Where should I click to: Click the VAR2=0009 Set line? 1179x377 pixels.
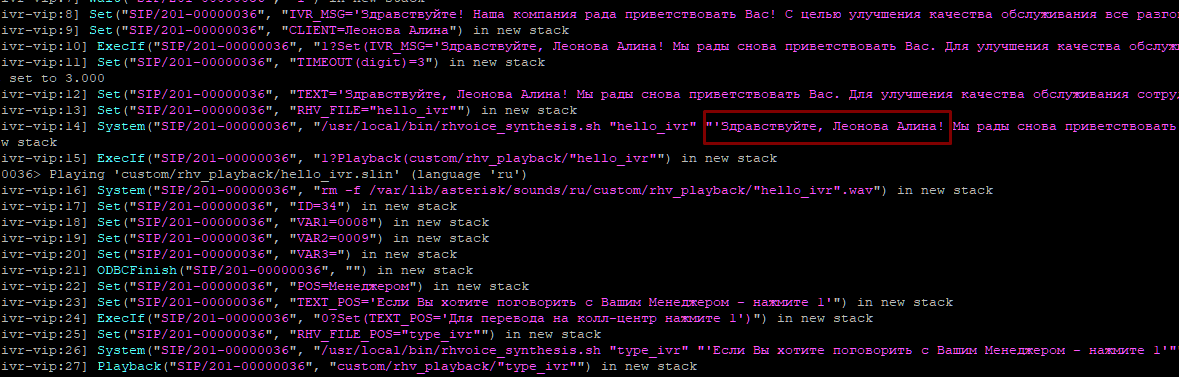[244, 238]
